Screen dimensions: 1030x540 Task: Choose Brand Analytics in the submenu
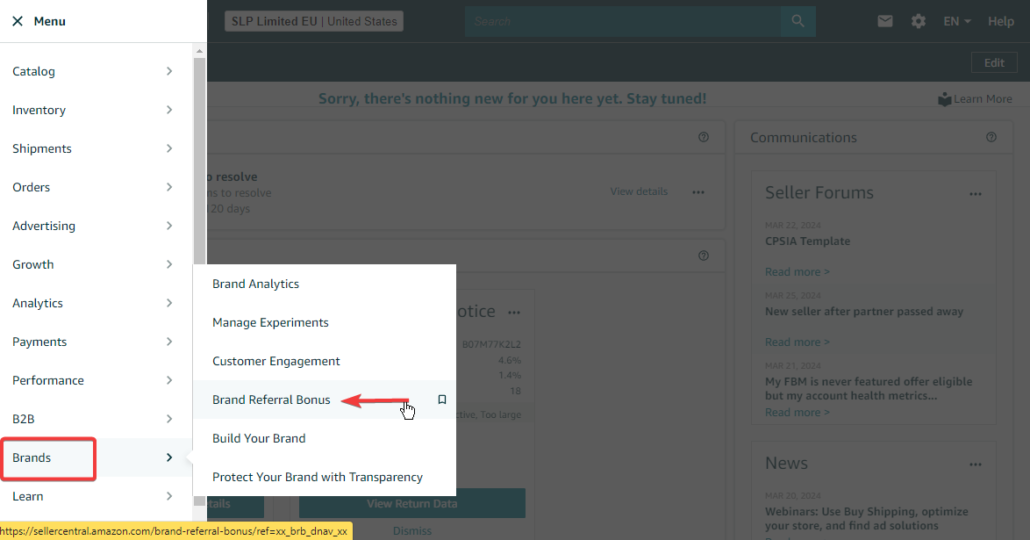point(256,284)
